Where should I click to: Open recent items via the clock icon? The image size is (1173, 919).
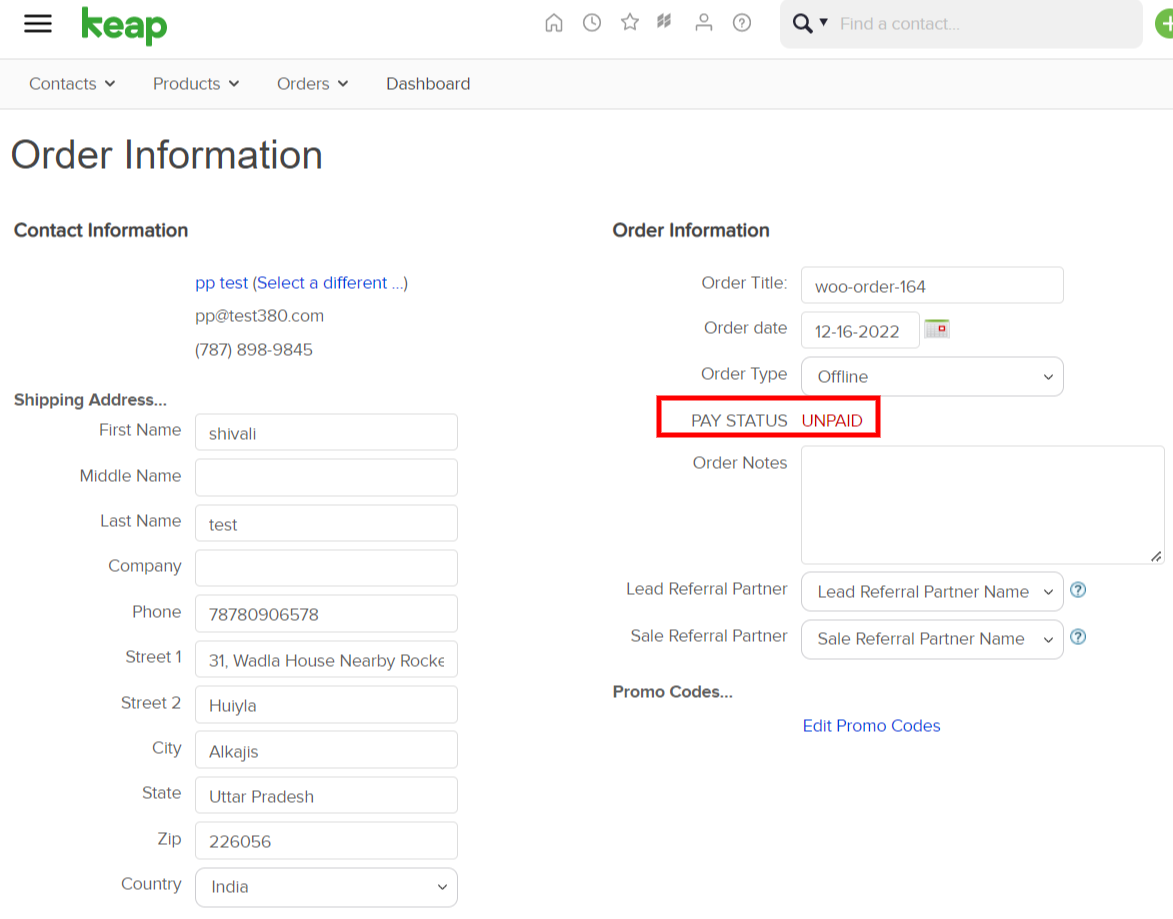[x=592, y=22]
